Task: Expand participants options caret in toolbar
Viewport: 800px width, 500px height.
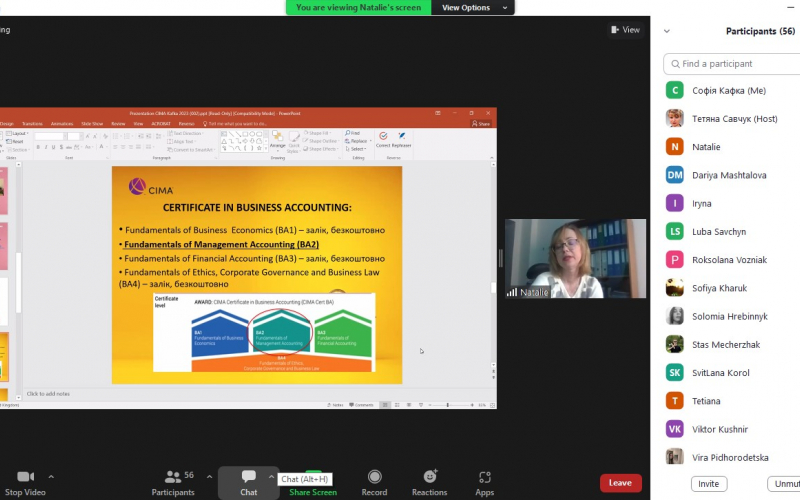Action: pyautogui.click(x=209, y=477)
